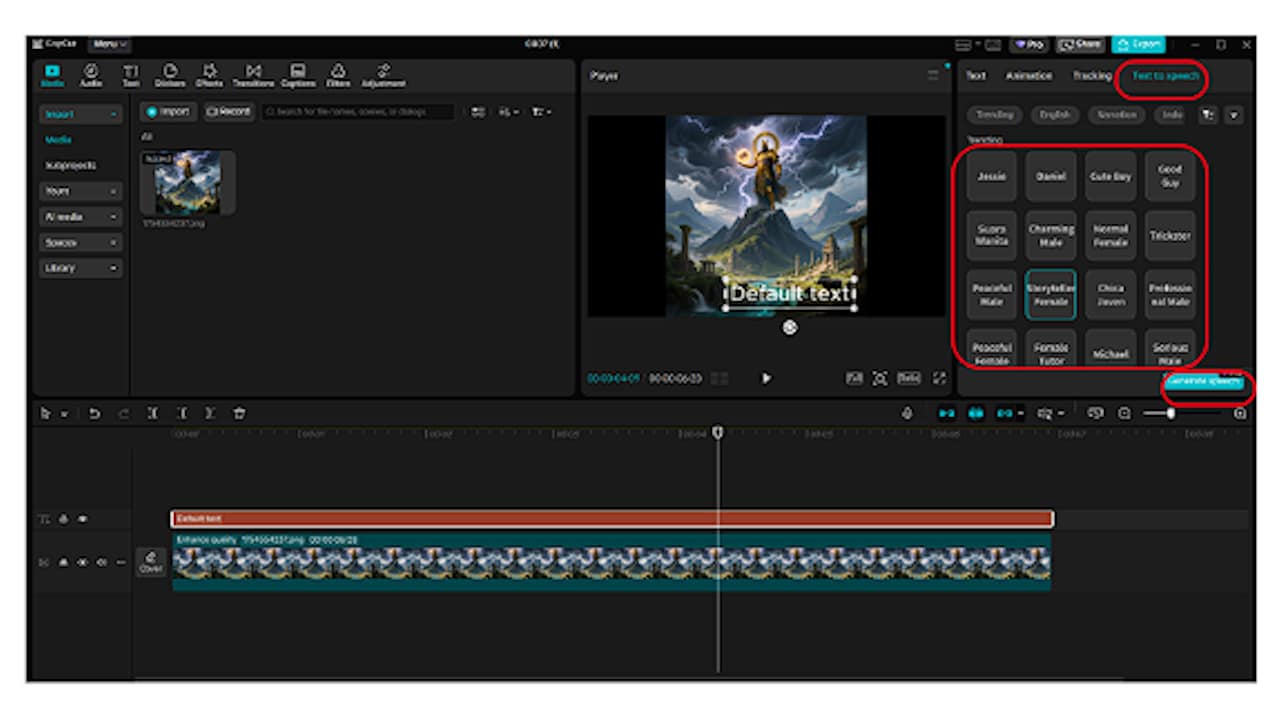Switch to the Text tab
Image resolution: width=1280 pixels, height=720 pixels.
[x=975, y=76]
